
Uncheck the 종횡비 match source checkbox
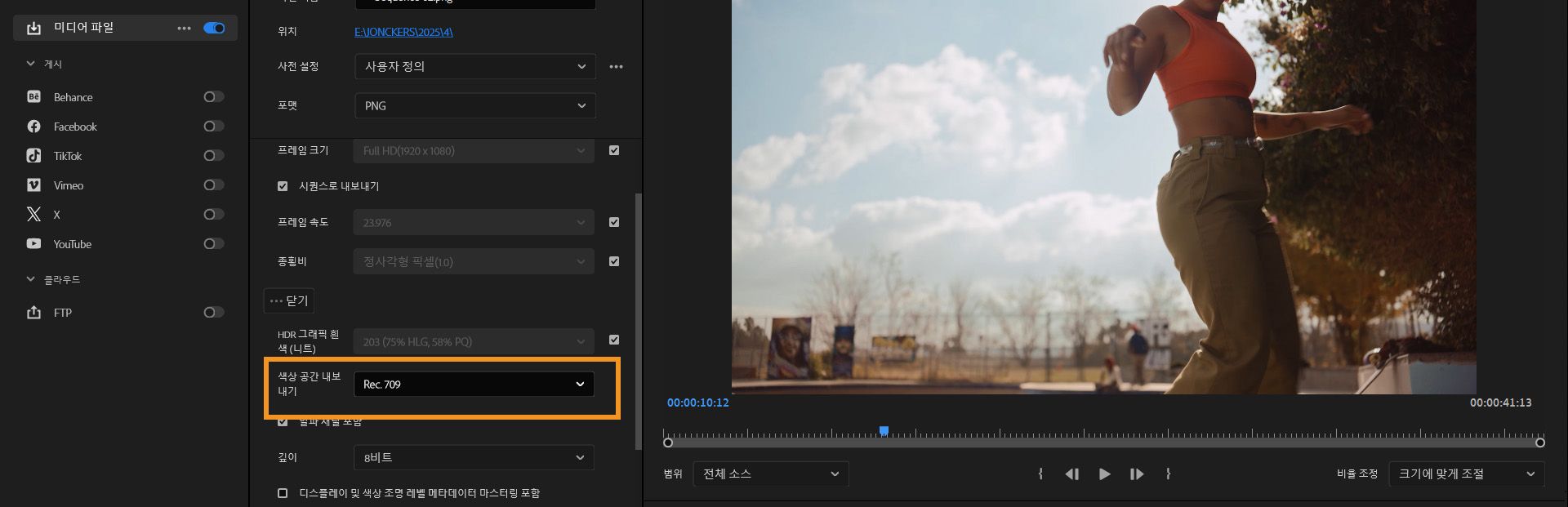[614, 261]
